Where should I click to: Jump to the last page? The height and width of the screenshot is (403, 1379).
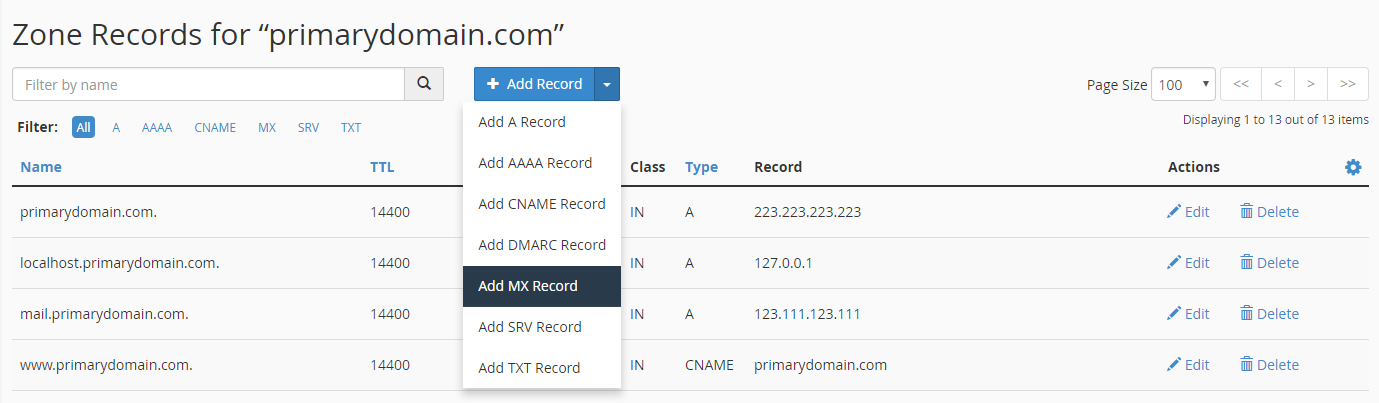pyautogui.click(x=1348, y=84)
